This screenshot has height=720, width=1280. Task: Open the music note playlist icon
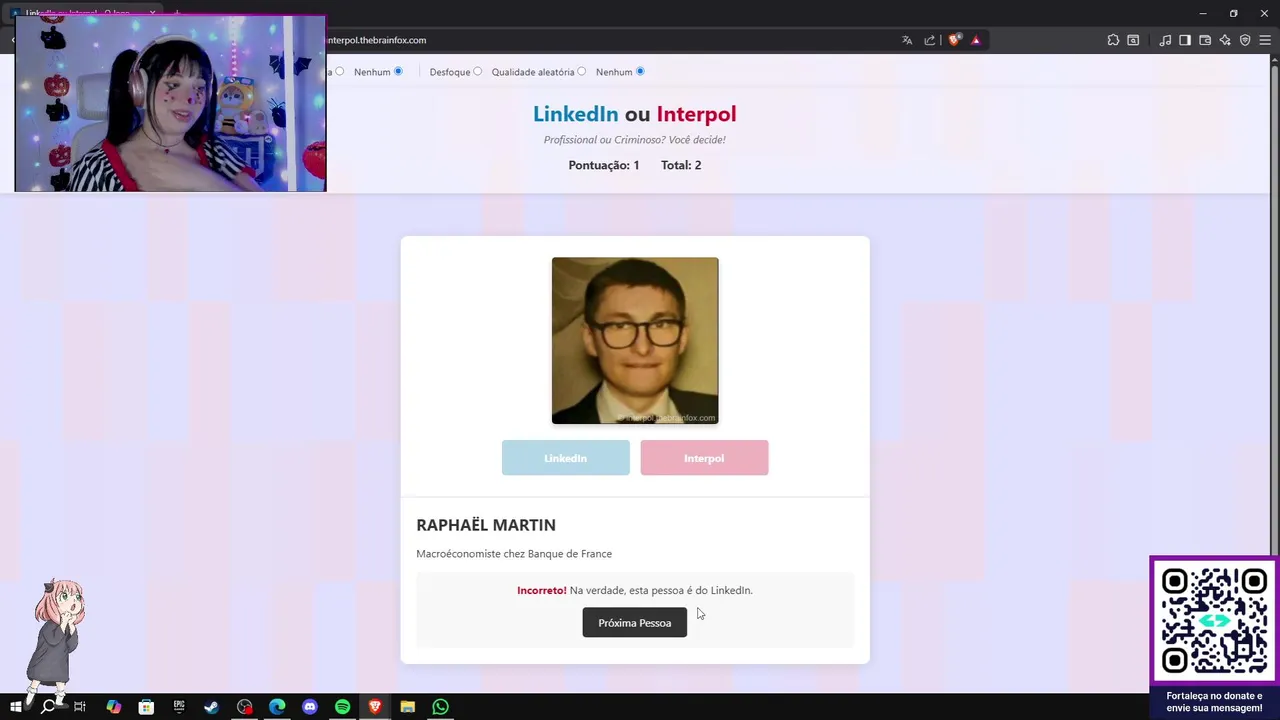[1165, 40]
